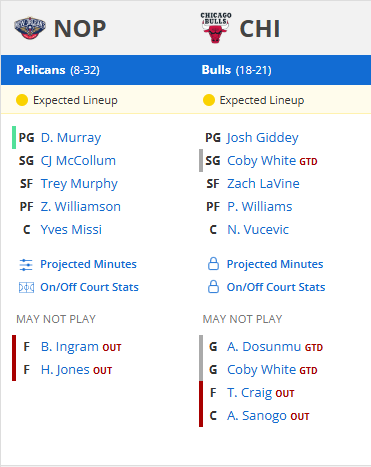This screenshot has height=467, width=371.
Task: Click the yellow Expected Lineup dot for Pelicans
Action: coord(22,100)
